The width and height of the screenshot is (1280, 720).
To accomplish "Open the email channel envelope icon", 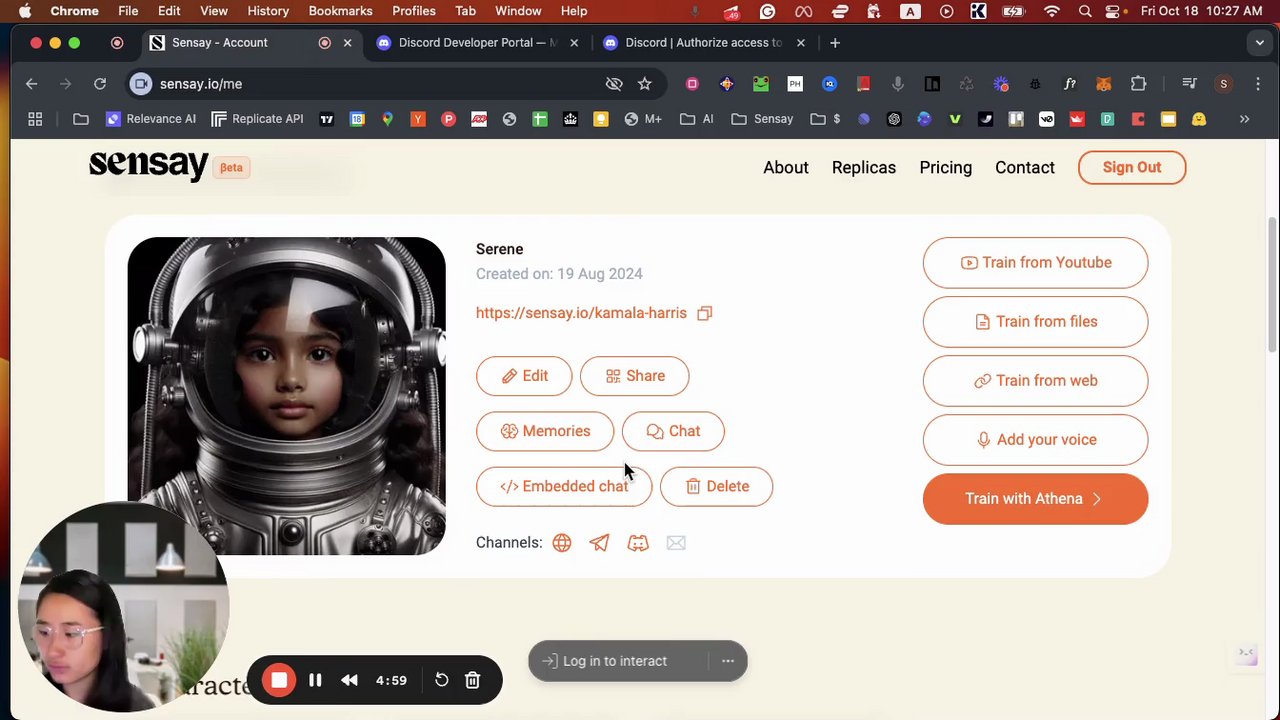I will coord(676,543).
